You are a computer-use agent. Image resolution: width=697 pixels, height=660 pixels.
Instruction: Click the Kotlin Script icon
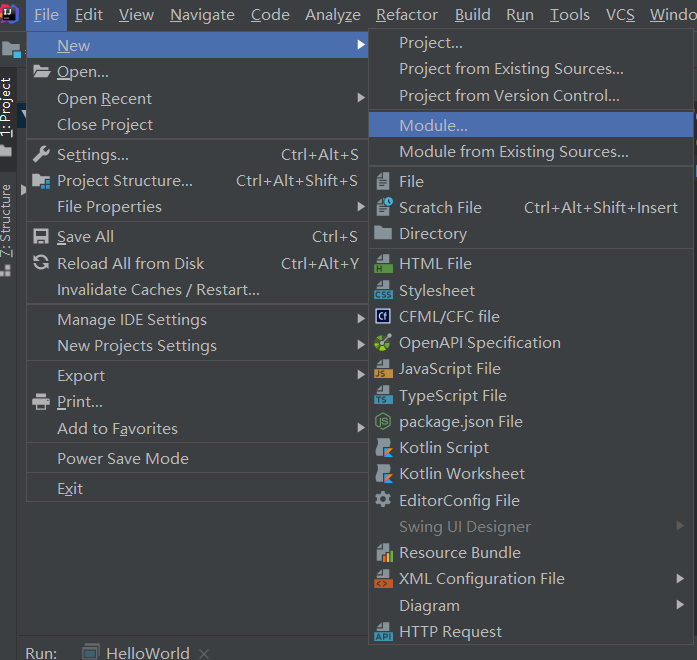click(x=384, y=448)
